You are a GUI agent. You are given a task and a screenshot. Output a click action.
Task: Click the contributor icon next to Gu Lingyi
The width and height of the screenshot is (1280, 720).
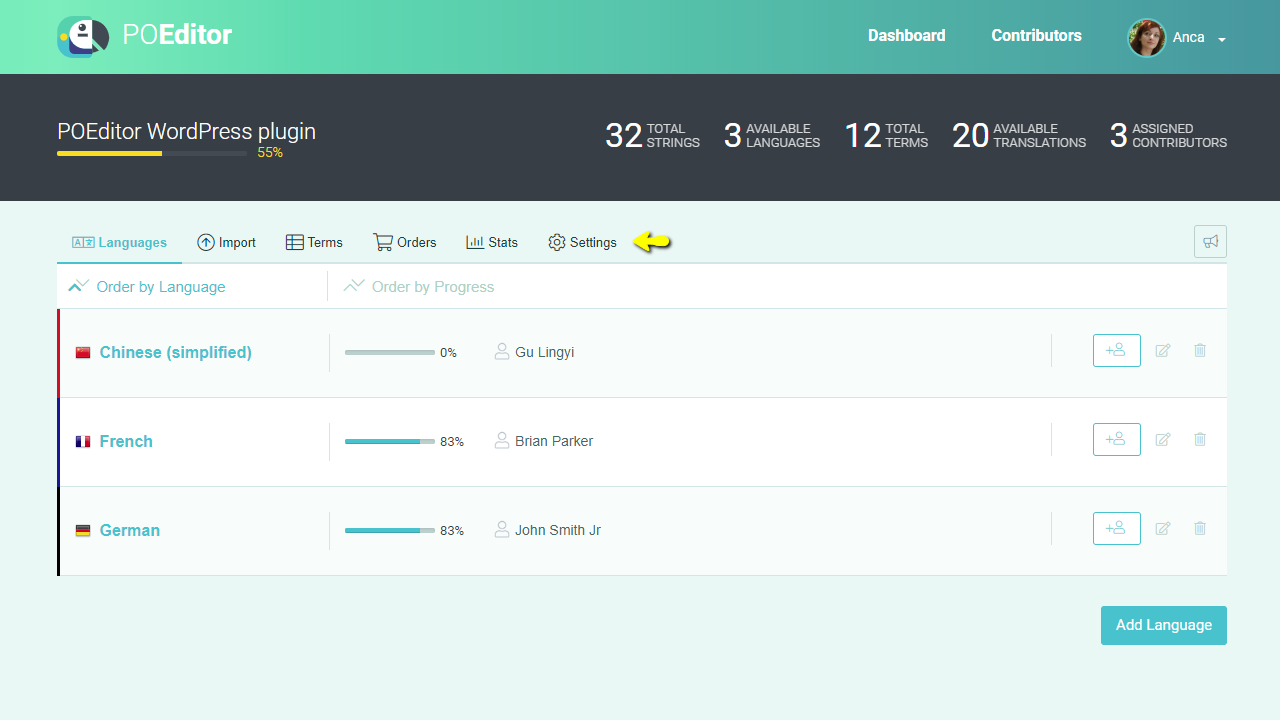tap(502, 351)
